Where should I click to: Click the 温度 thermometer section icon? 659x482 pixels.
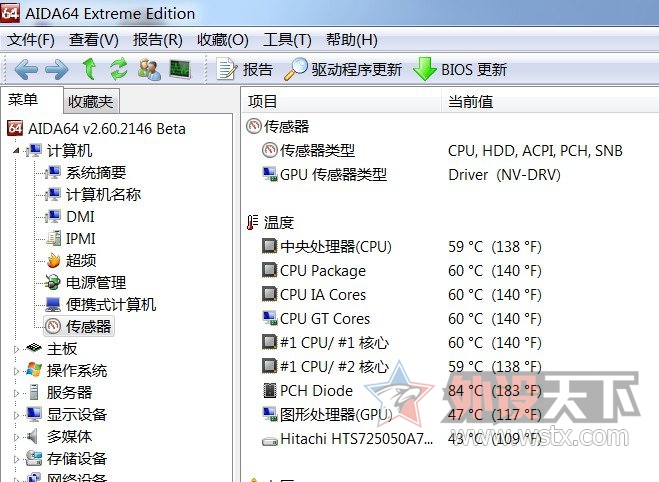click(x=252, y=222)
